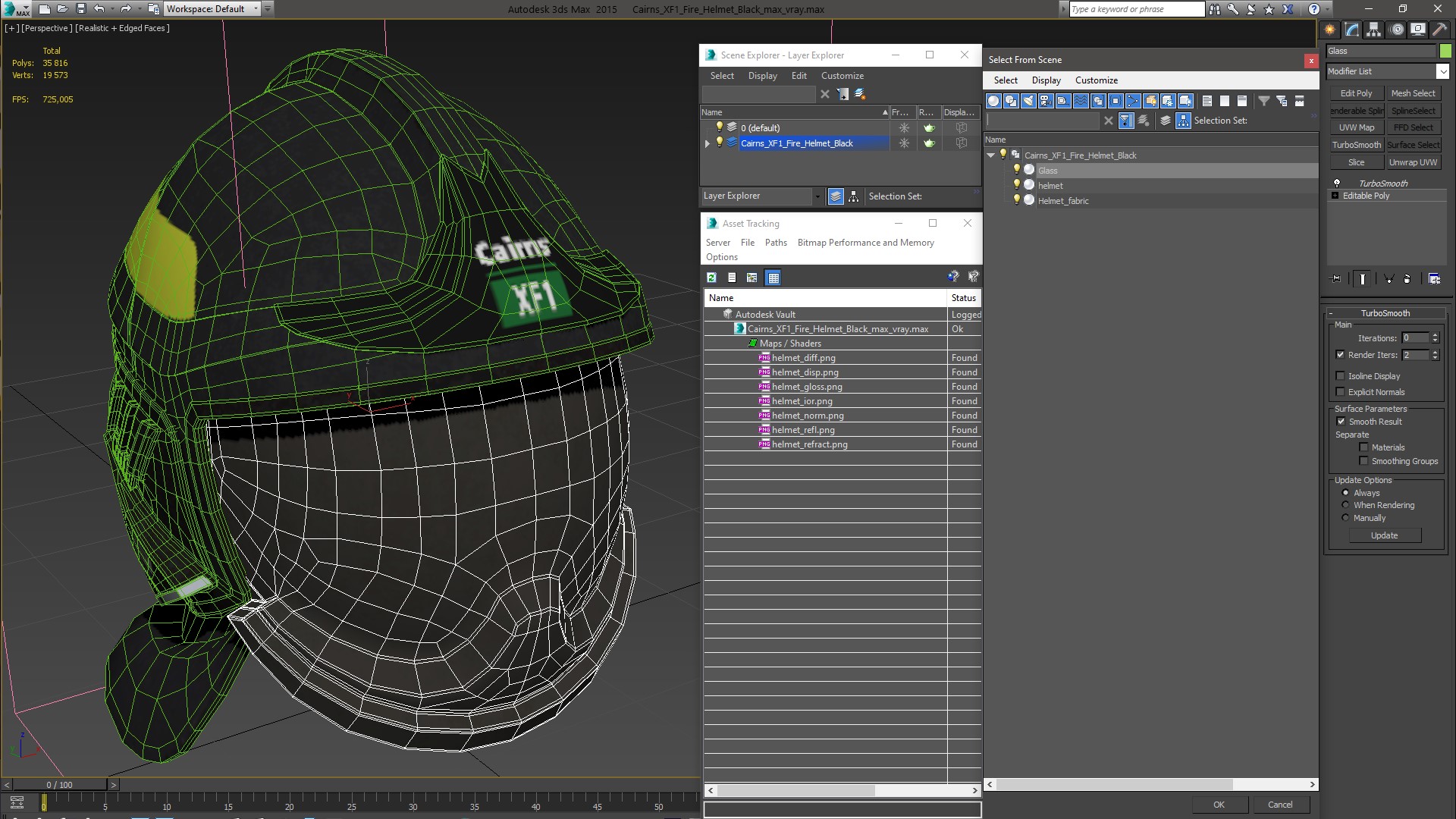The width and height of the screenshot is (1456, 819).
Task: Click the UVW Map modifier button
Action: tap(1356, 127)
